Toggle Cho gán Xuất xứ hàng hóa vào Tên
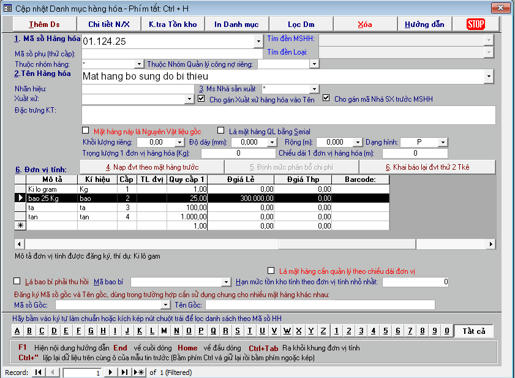Viewport: 515px width, 378px height. tap(201, 99)
